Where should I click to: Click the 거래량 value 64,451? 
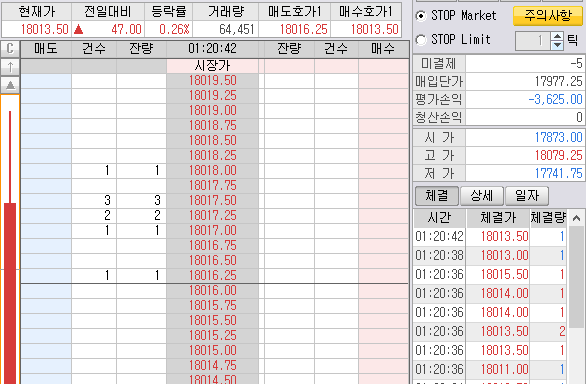click(x=237, y=29)
